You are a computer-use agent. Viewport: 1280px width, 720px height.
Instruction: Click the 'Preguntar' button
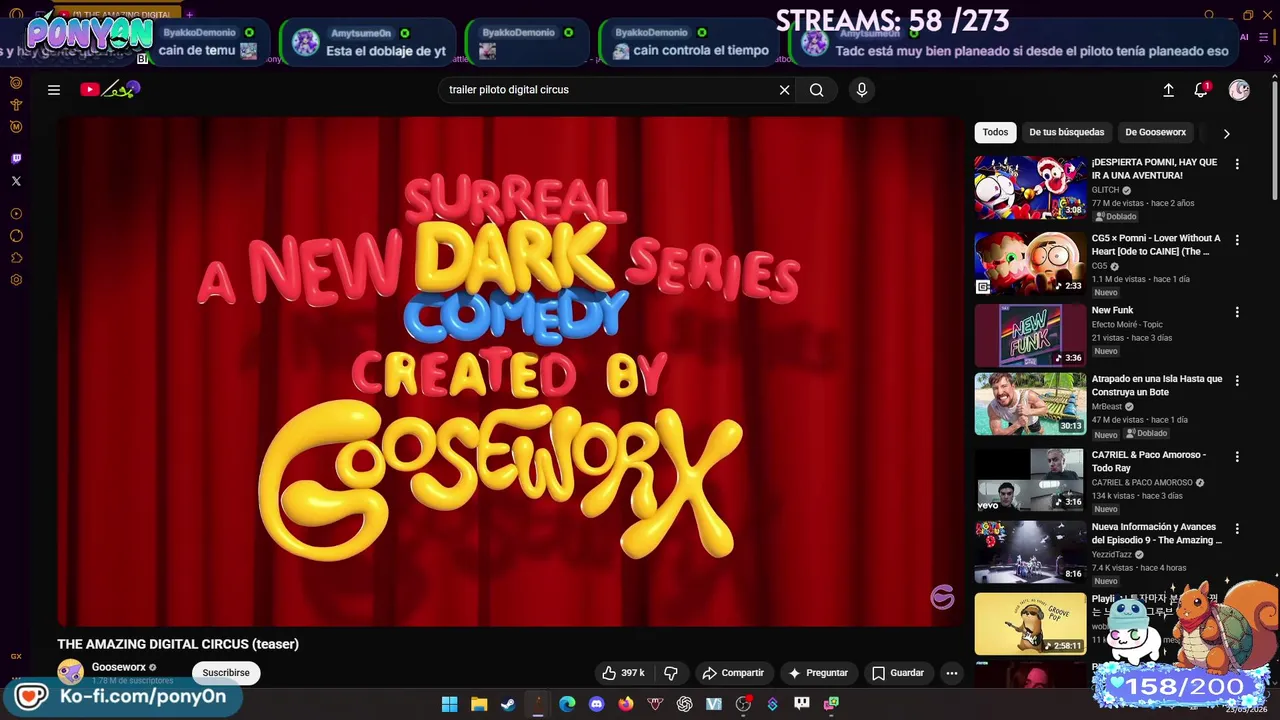(818, 673)
